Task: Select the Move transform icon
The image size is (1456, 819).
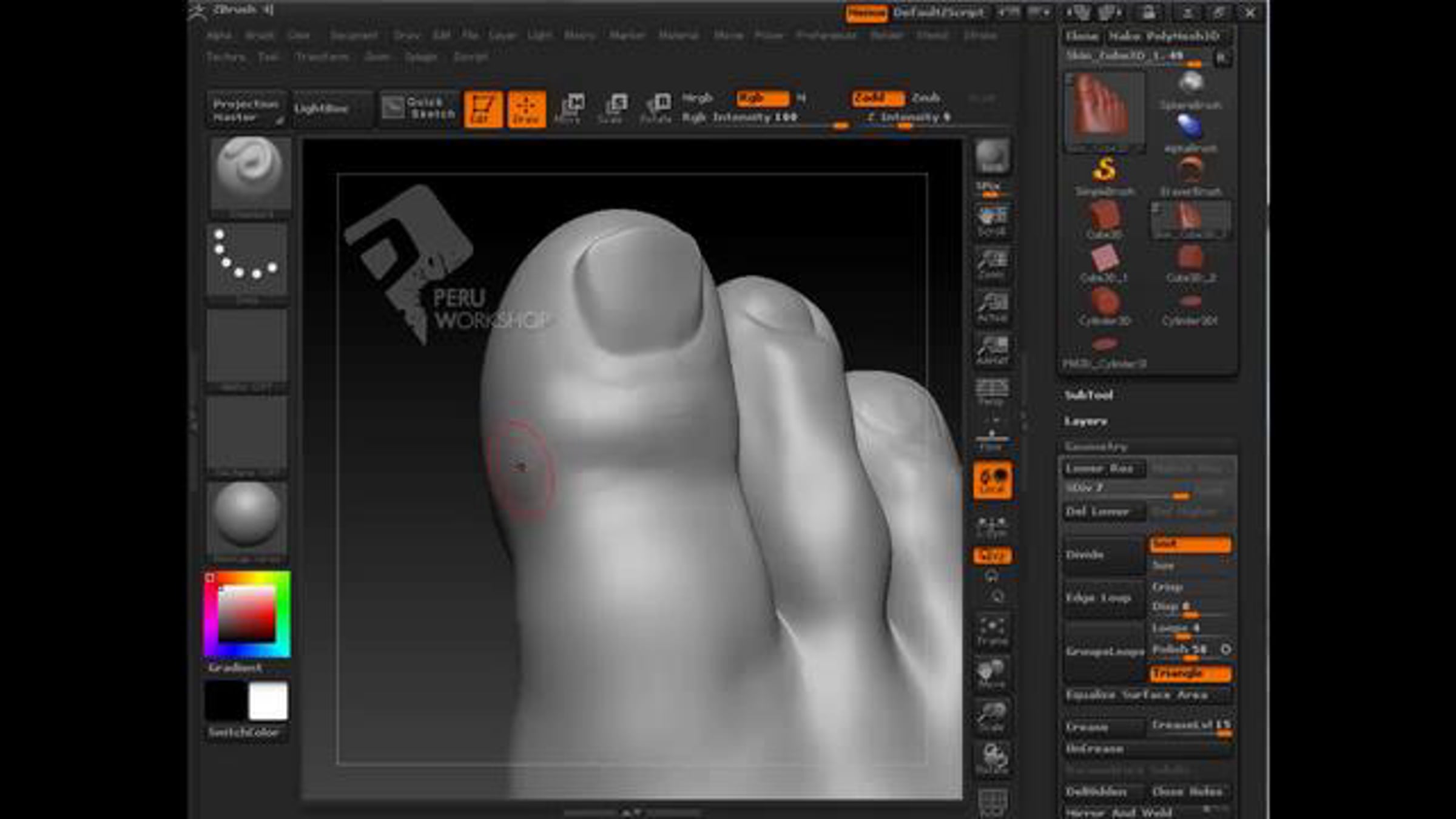Action: (570, 109)
